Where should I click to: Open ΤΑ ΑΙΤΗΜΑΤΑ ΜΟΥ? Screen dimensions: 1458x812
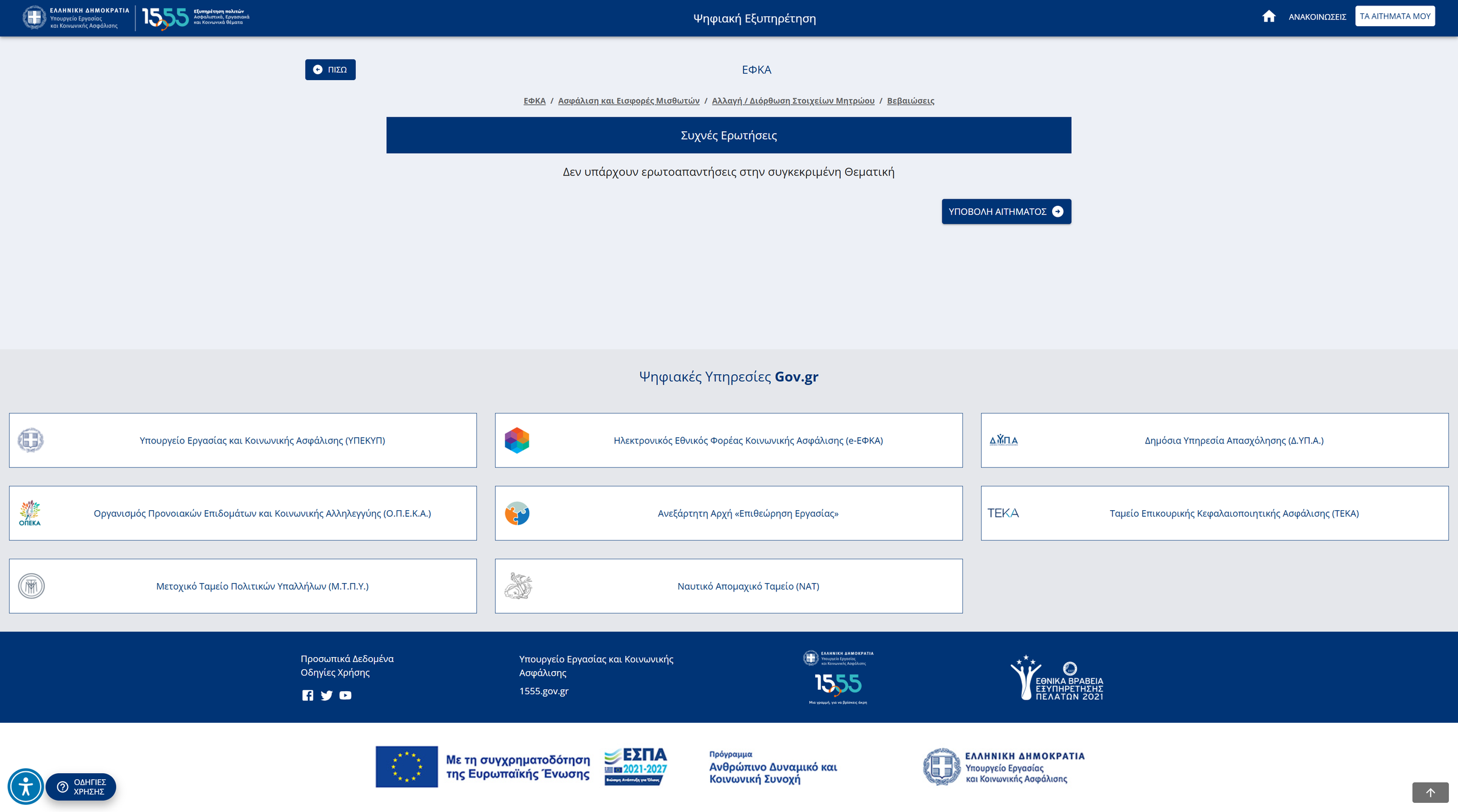point(1395,16)
